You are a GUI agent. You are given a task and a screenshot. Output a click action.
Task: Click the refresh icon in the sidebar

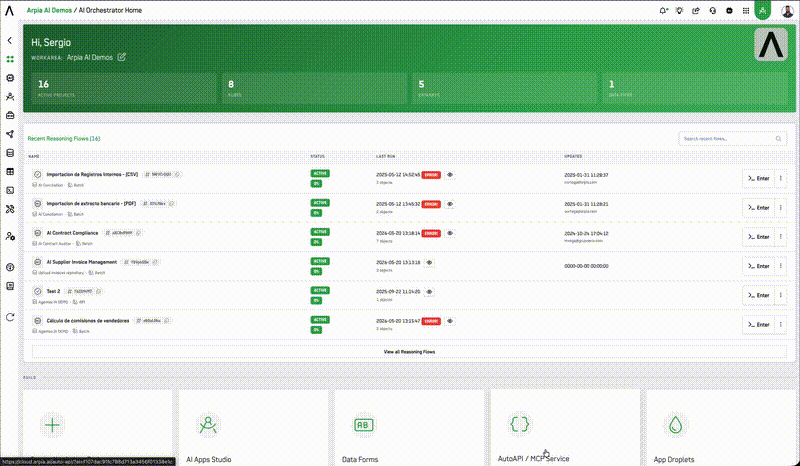click(x=10, y=317)
